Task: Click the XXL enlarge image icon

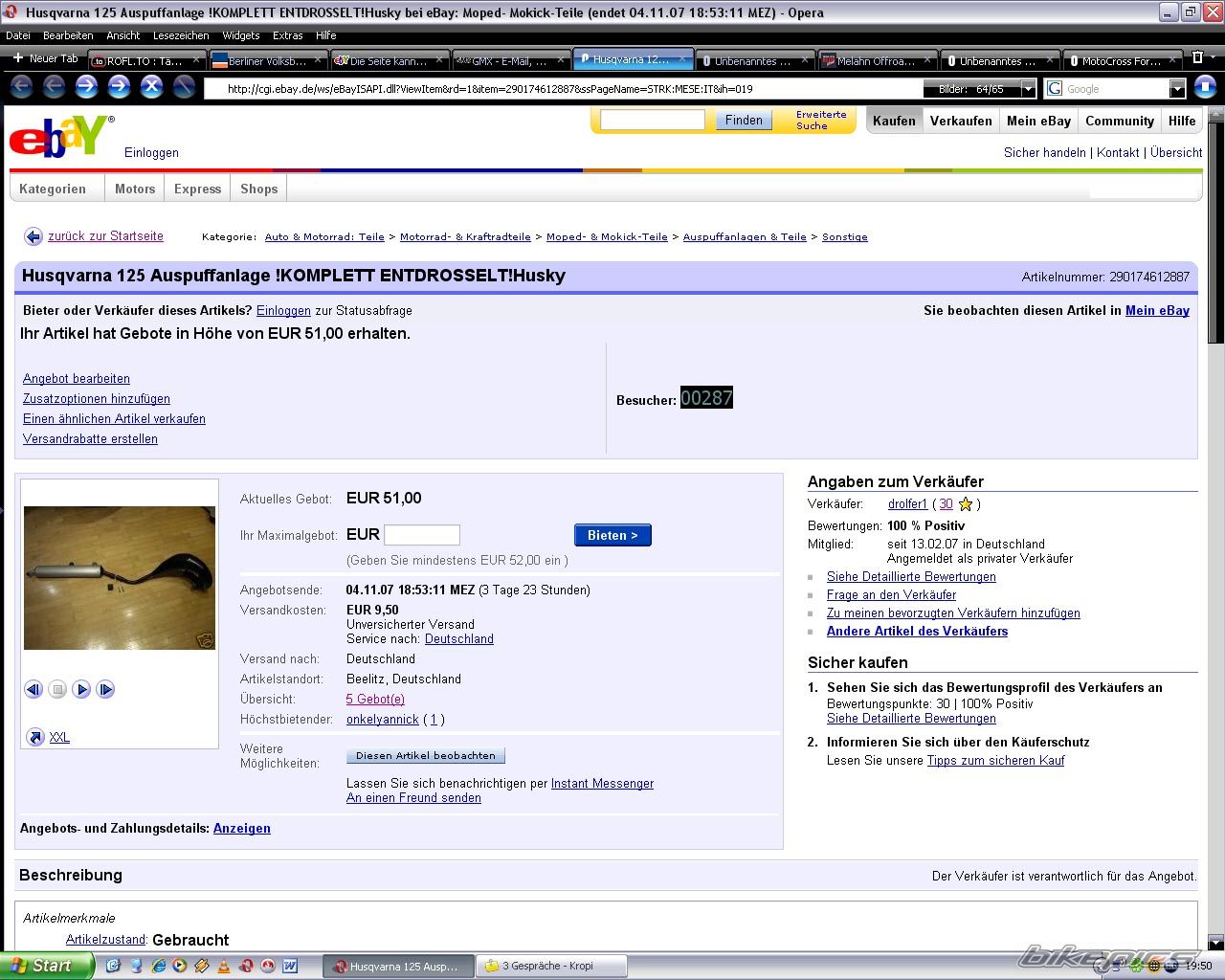Action: click(x=35, y=737)
